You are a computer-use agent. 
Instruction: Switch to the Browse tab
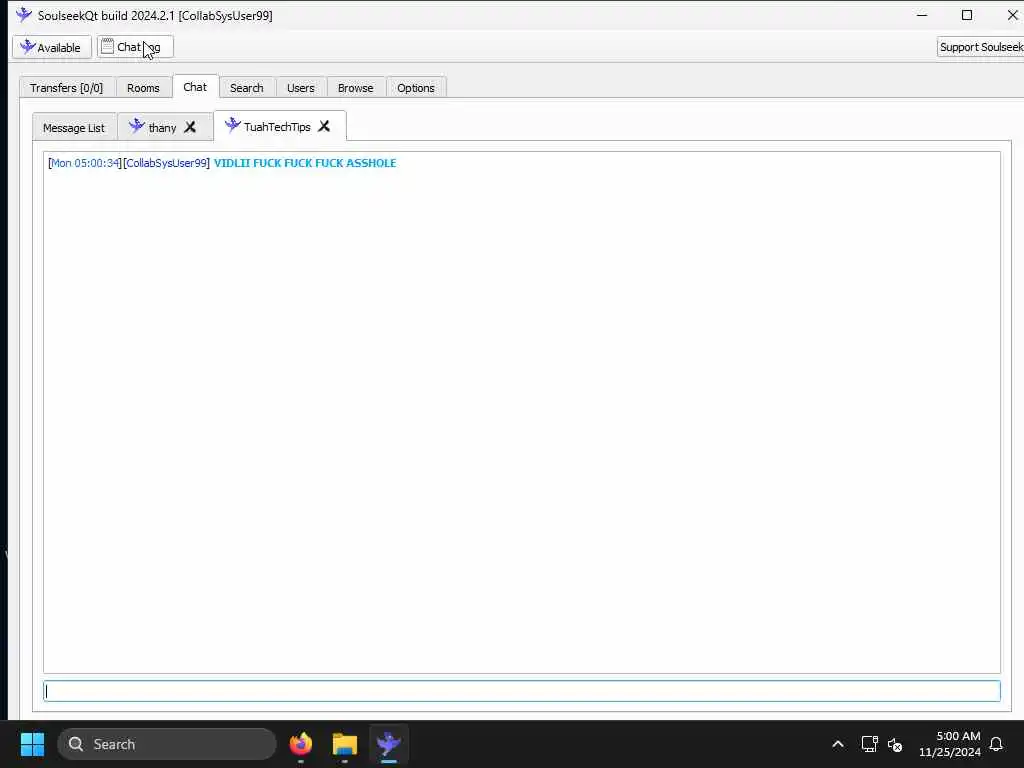(356, 88)
